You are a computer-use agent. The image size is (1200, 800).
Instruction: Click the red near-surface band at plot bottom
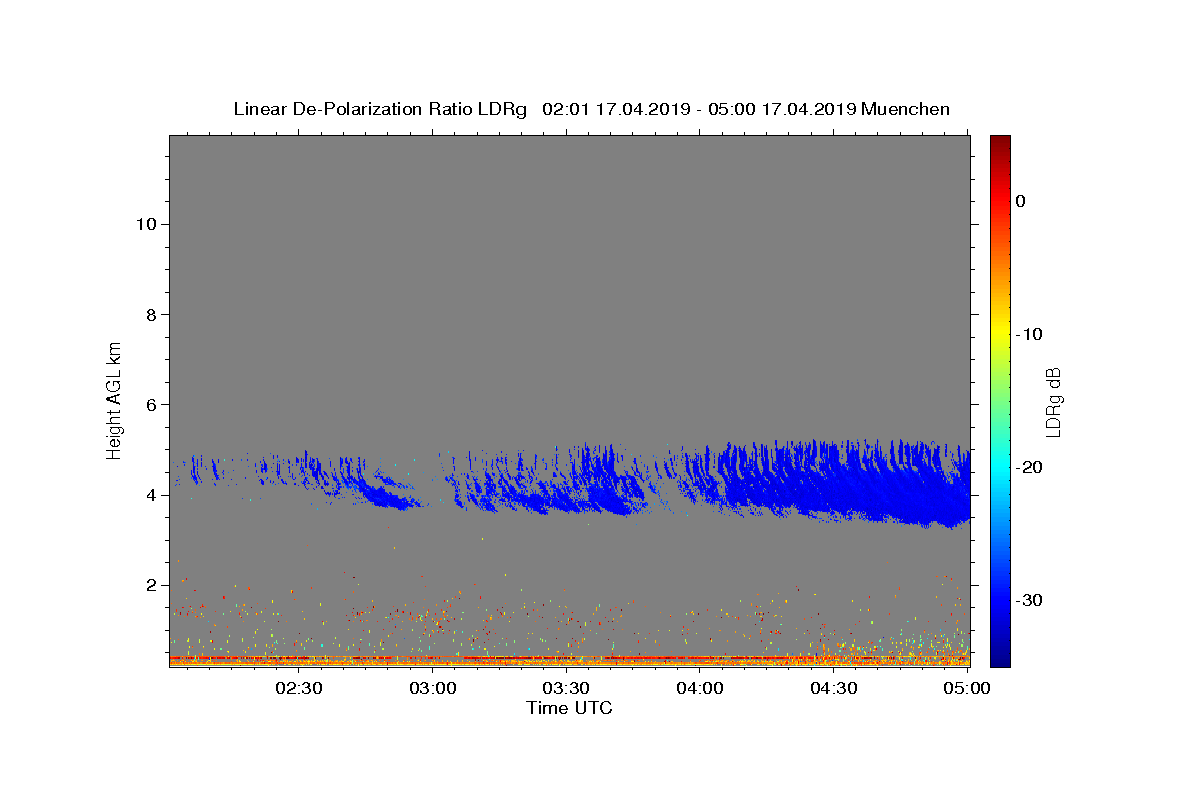click(569, 659)
